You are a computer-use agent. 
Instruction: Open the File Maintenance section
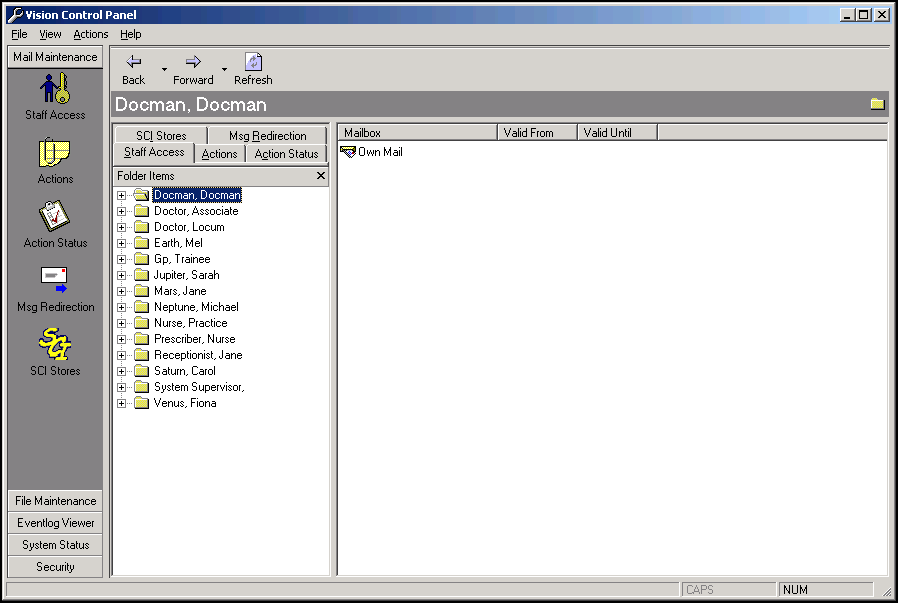(x=55, y=501)
